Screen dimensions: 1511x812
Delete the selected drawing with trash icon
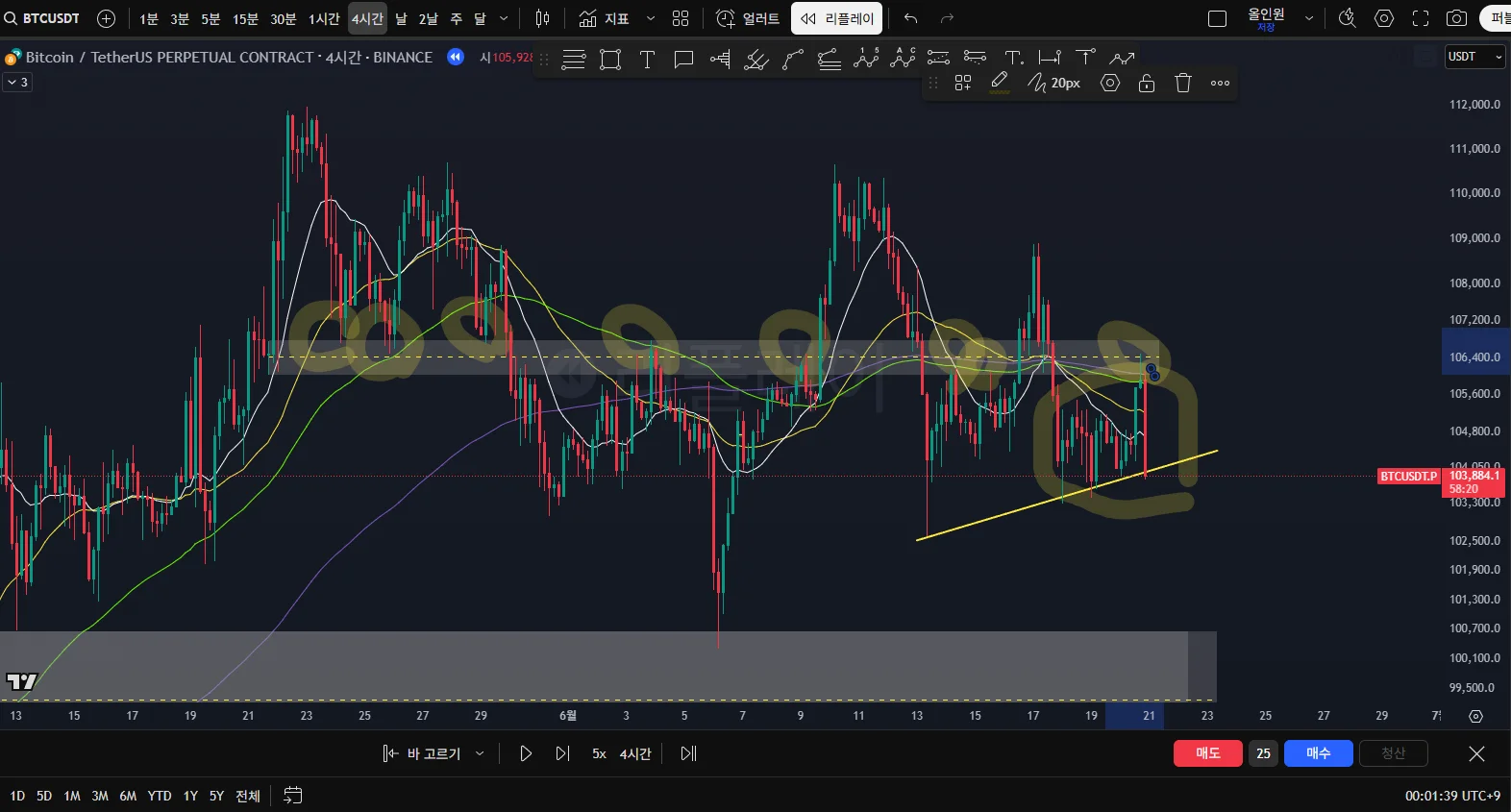[1183, 84]
